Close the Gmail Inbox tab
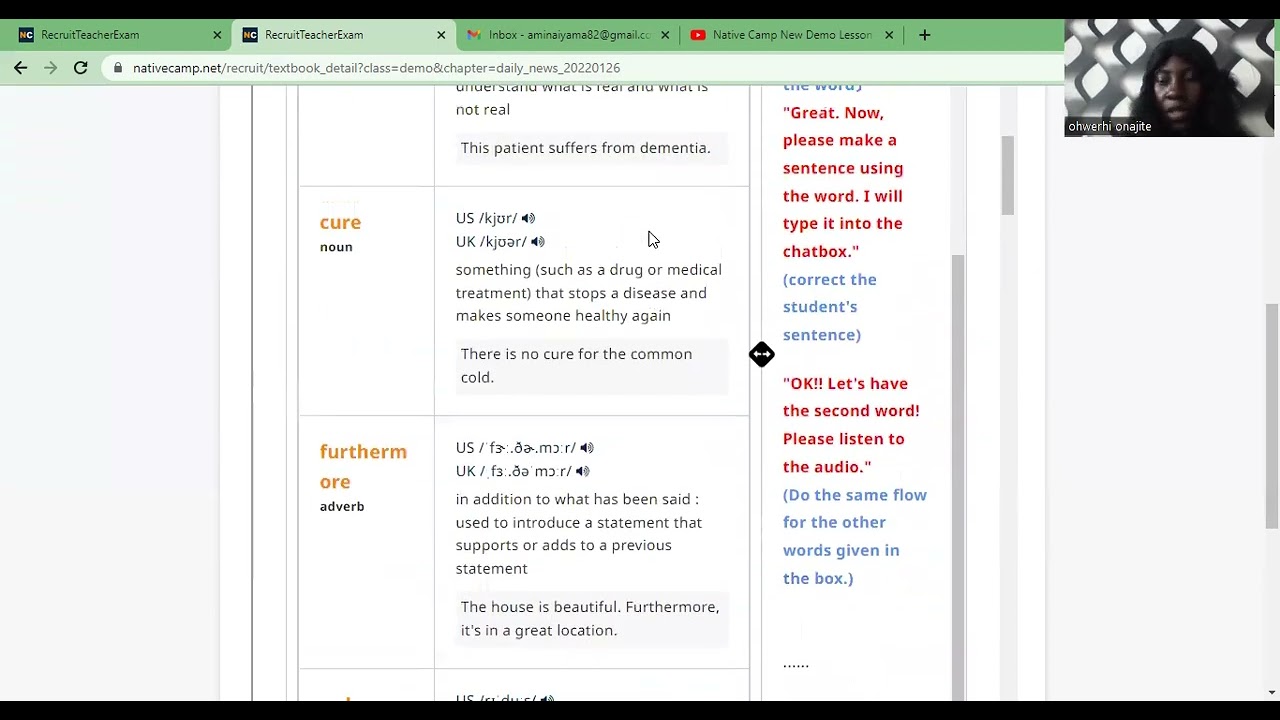Image resolution: width=1280 pixels, height=720 pixels. pos(665,35)
